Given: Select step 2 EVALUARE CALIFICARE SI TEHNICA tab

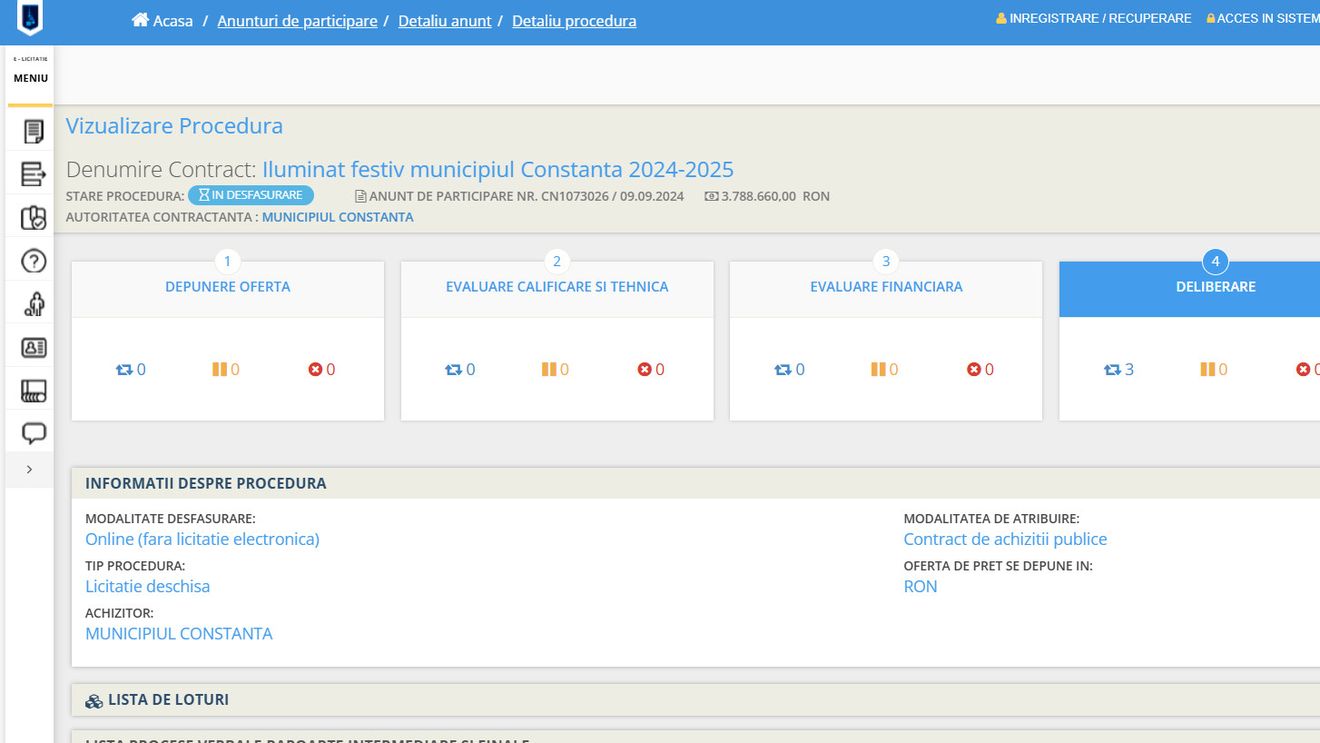Looking at the screenshot, I should click(x=557, y=286).
